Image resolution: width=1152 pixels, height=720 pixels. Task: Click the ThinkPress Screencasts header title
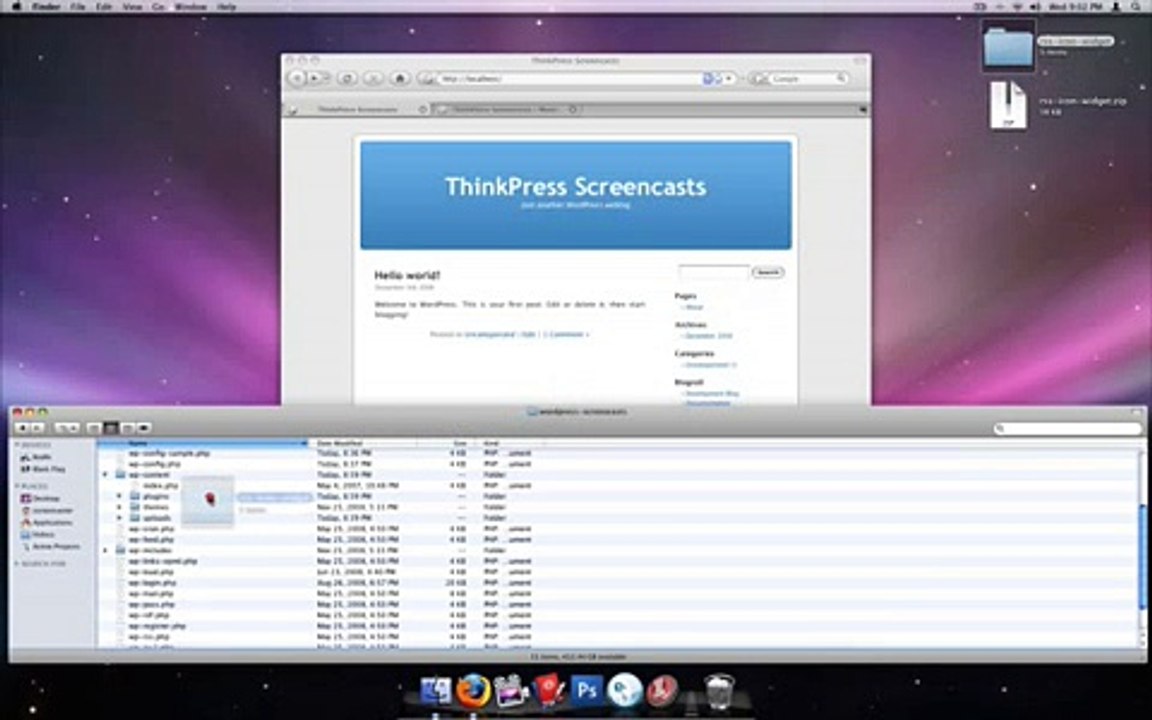point(575,186)
